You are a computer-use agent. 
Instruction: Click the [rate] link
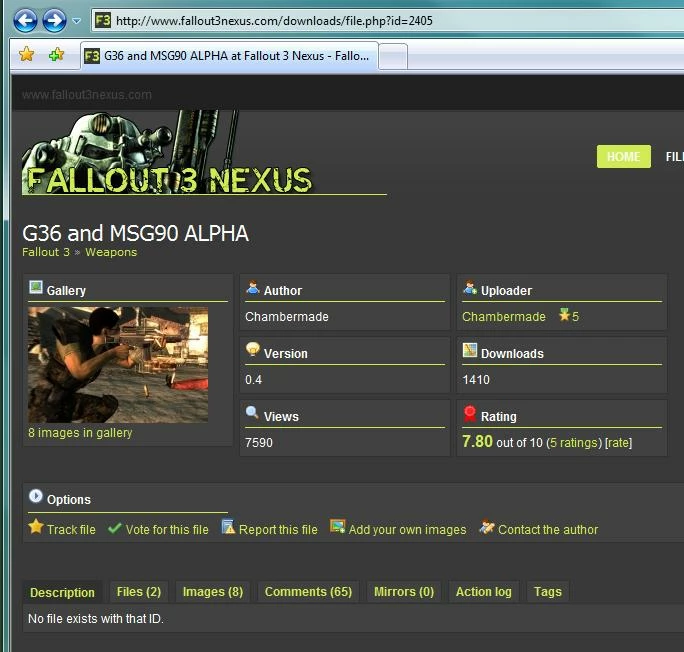[x=619, y=443]
